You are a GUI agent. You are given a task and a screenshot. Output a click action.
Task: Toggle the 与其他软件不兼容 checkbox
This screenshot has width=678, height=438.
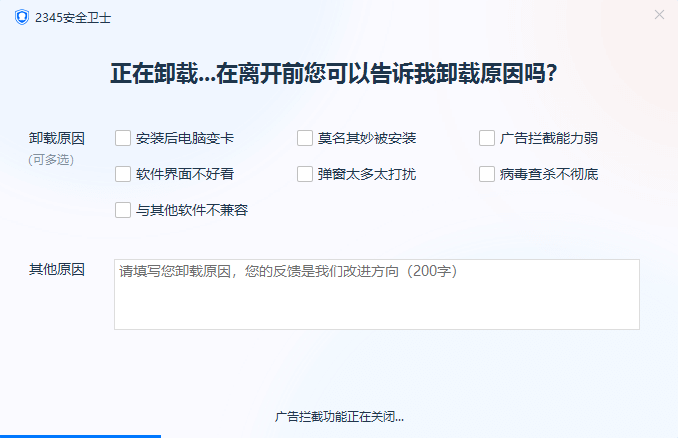(x=123, y=210)
